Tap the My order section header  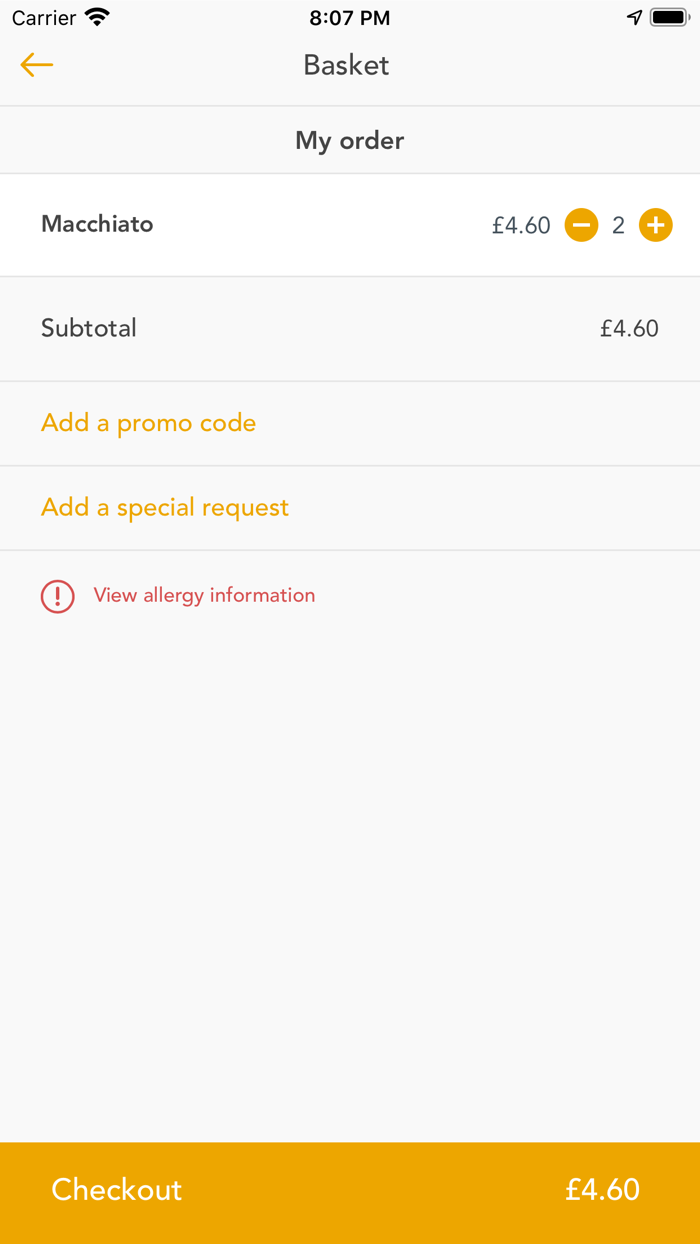[x=350, y=140]
